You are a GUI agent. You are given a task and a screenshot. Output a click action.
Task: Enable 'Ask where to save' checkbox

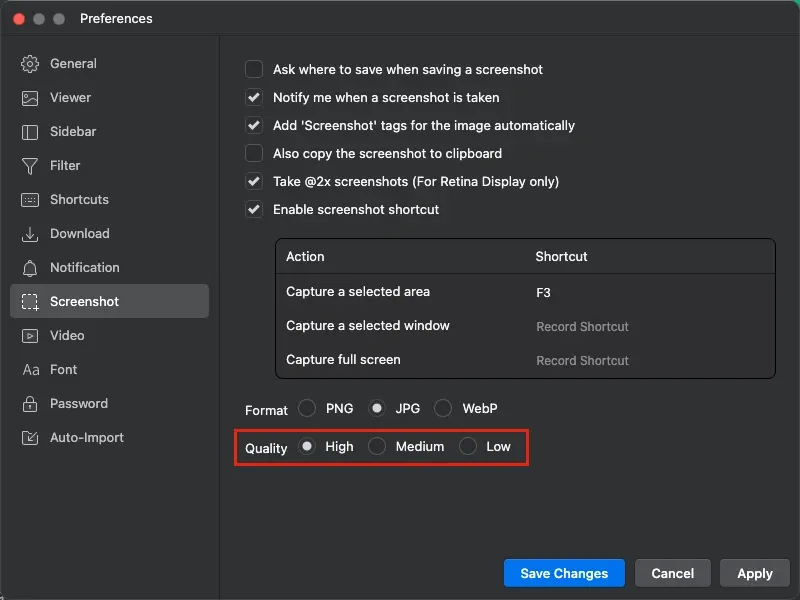click(254, 70)
